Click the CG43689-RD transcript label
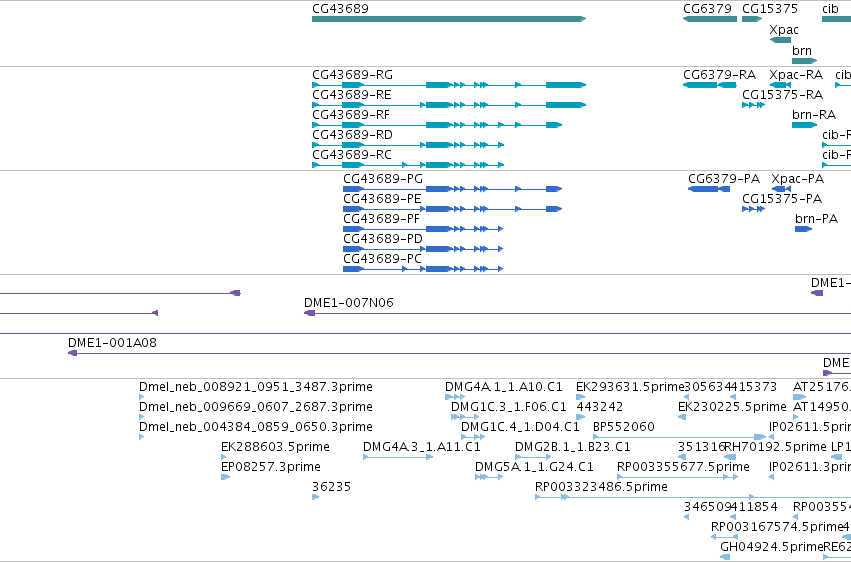Viewport: 851px width, 562px height. pyautogui.click(x=352, y=135)
